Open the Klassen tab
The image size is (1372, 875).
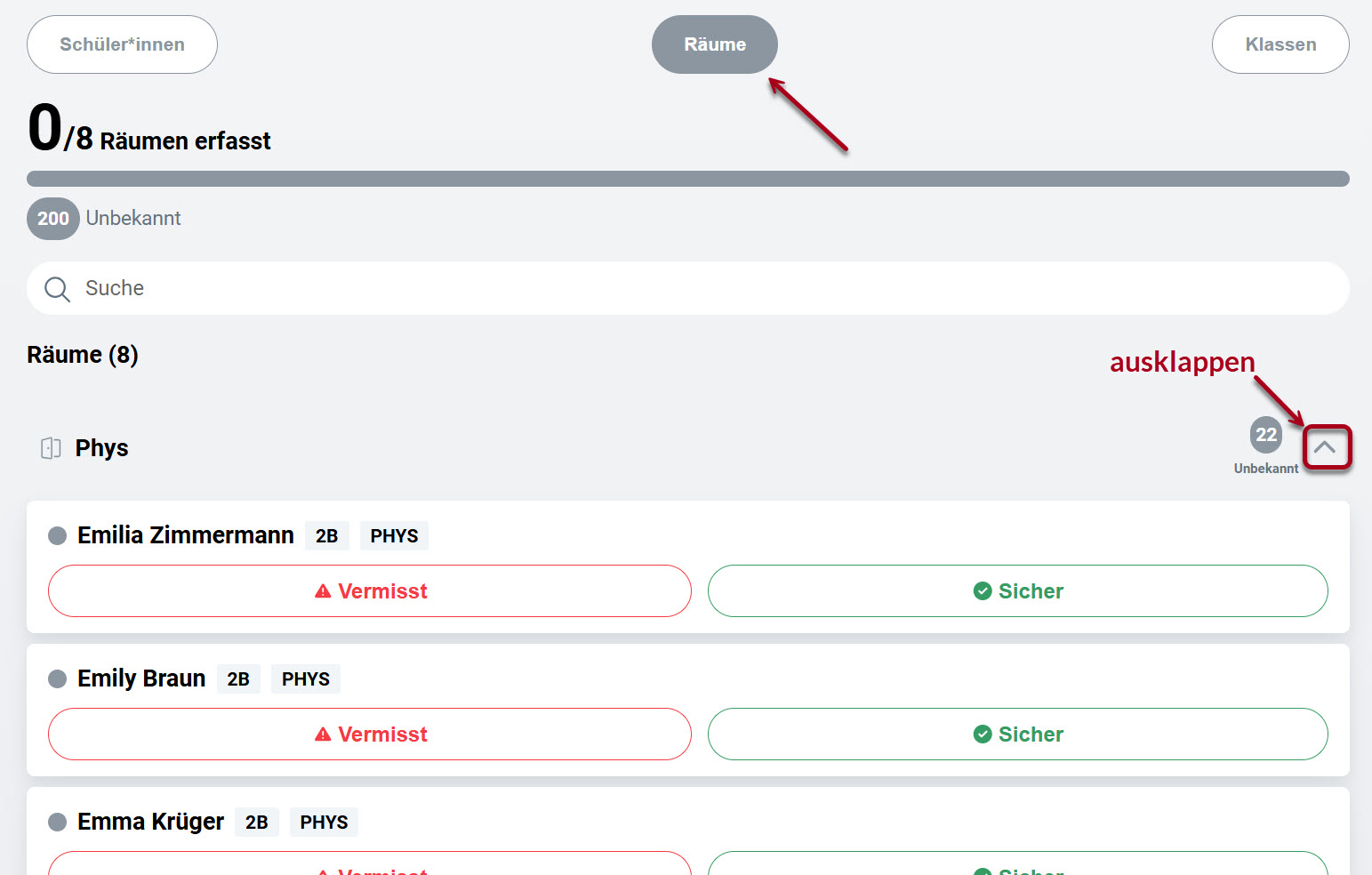pos(1280,44)
